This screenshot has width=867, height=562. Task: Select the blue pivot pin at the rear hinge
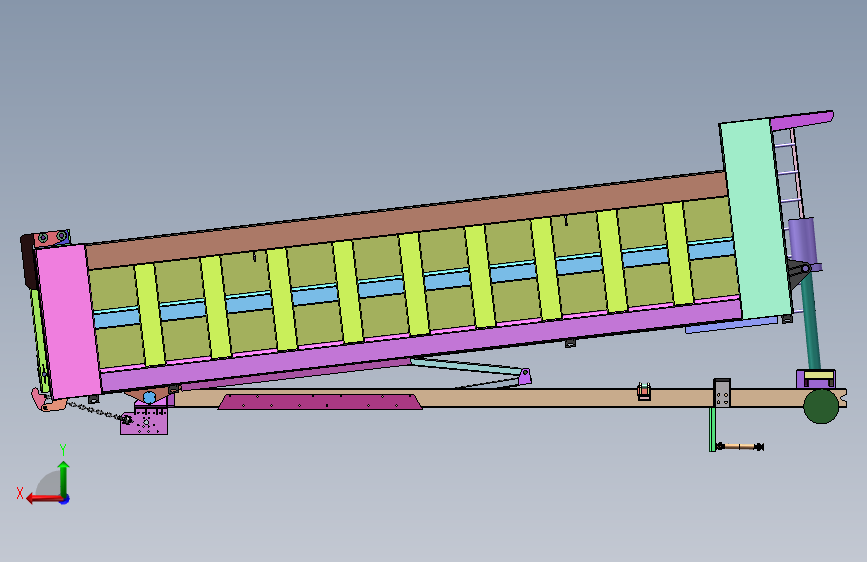click(149, 397)
